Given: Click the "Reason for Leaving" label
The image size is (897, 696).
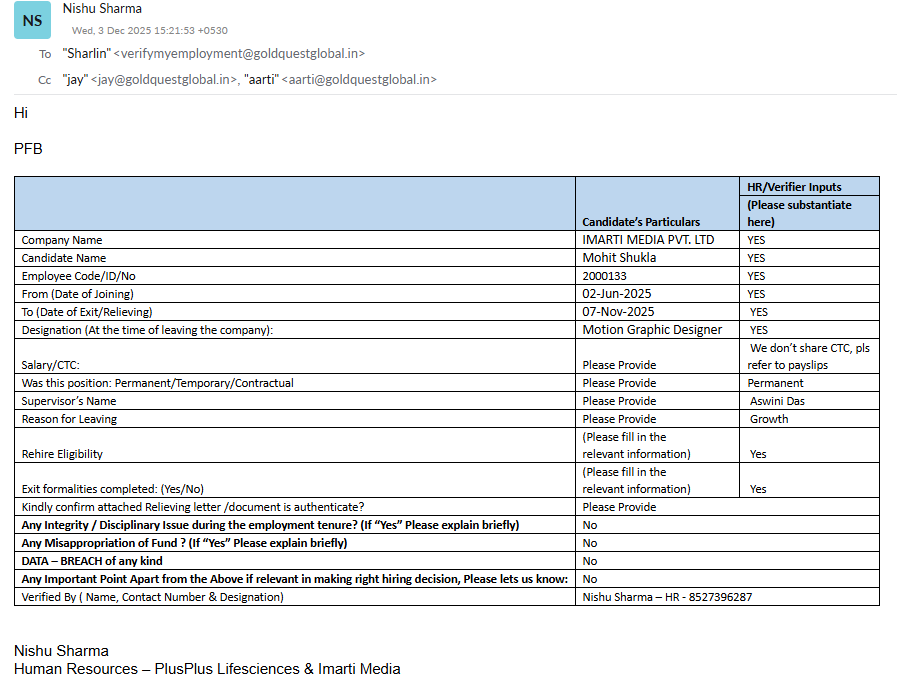Looking at the screenshot, I should tap(69, 419).
